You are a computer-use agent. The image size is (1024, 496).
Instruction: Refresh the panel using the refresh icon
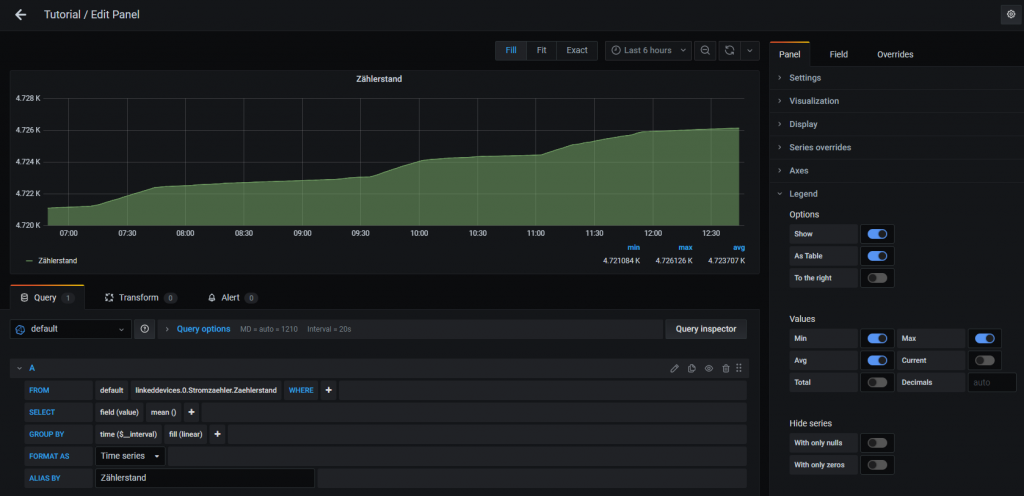[x=730, y=50]
